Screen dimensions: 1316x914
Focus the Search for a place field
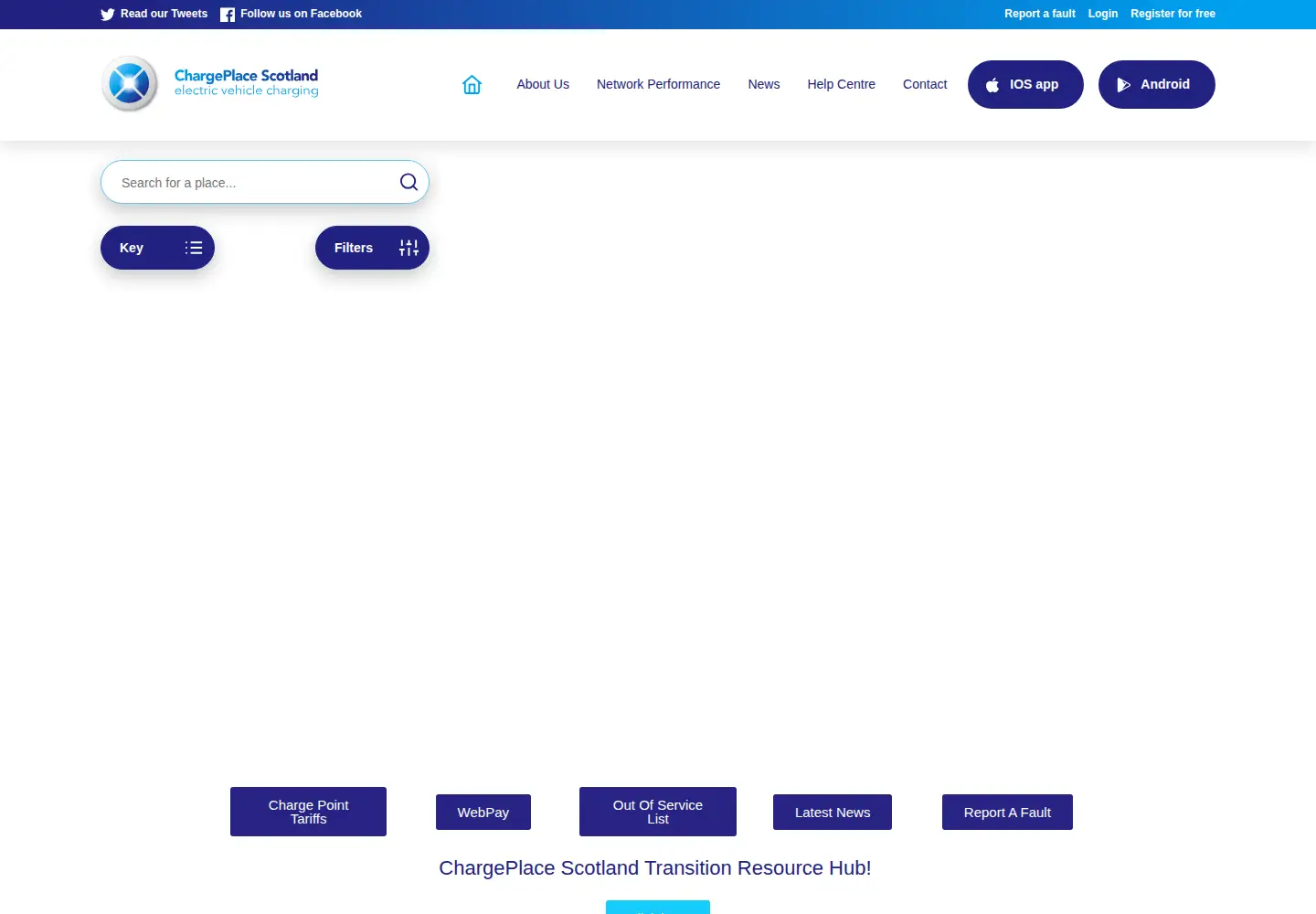[x=265, y=182]
